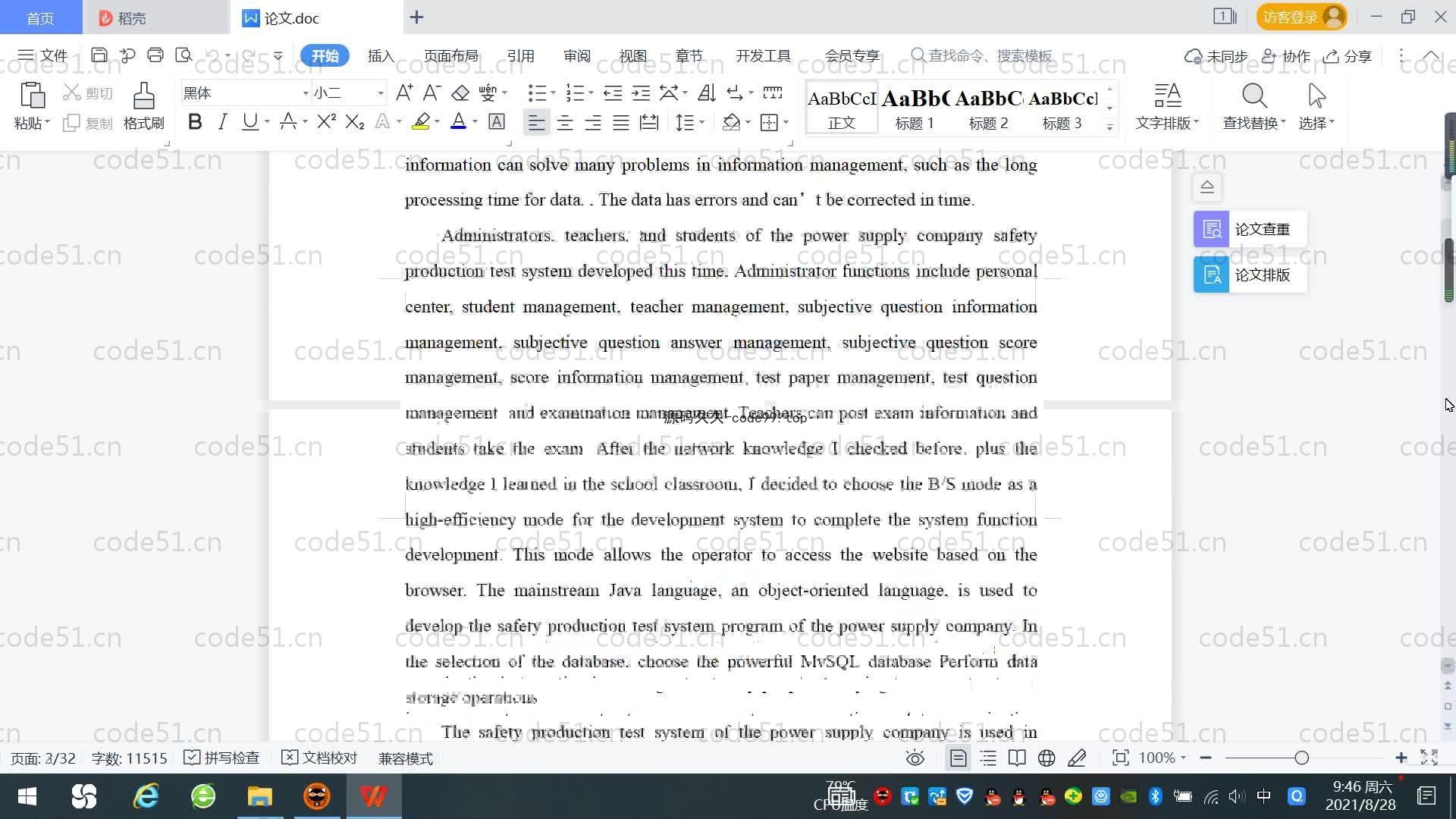Click the Paste (粘贴) clipboard icon
1456x819 pixels.
coord(32,96)
